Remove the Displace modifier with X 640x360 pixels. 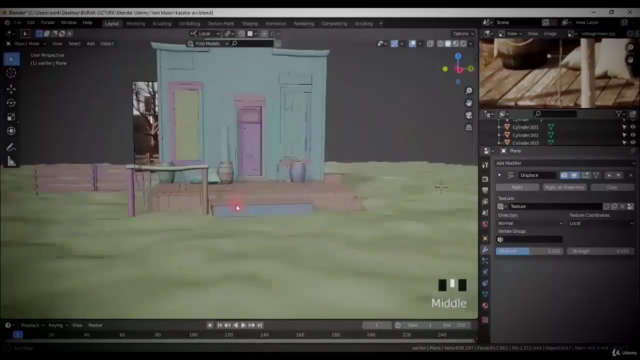click(631, 175)
